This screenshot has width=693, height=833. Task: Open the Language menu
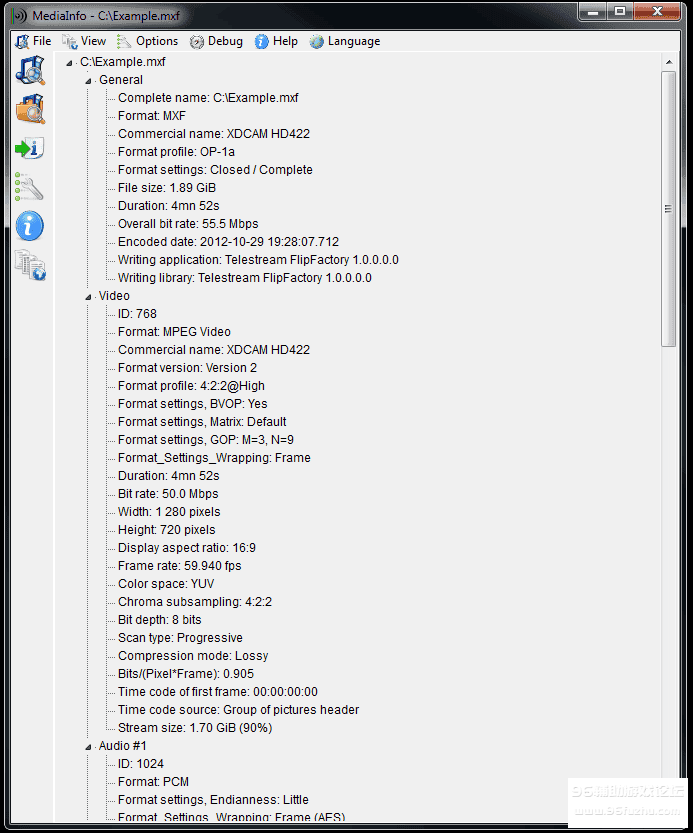[x=345, y=41]
